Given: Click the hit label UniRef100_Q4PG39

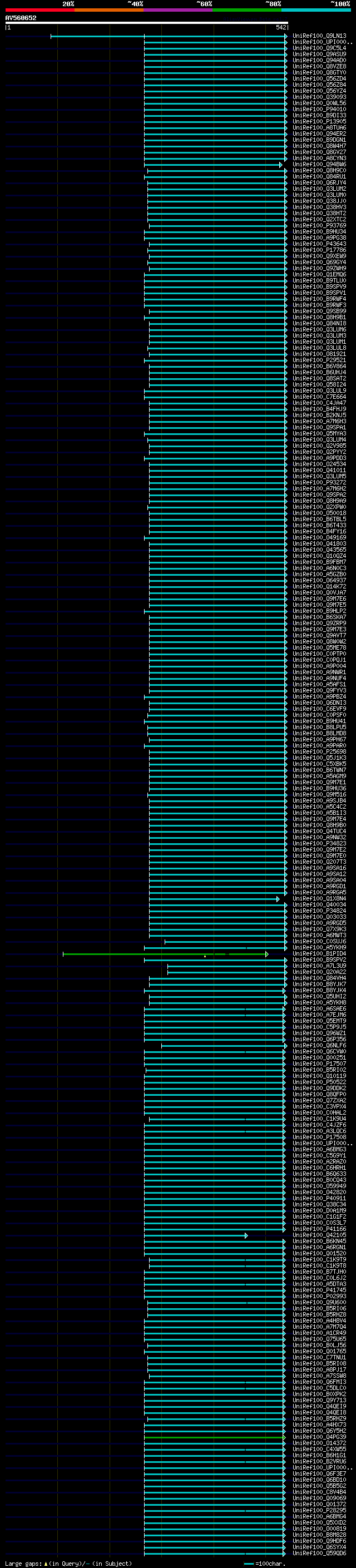Looking at the screenshot, I should click(319, 1437).
